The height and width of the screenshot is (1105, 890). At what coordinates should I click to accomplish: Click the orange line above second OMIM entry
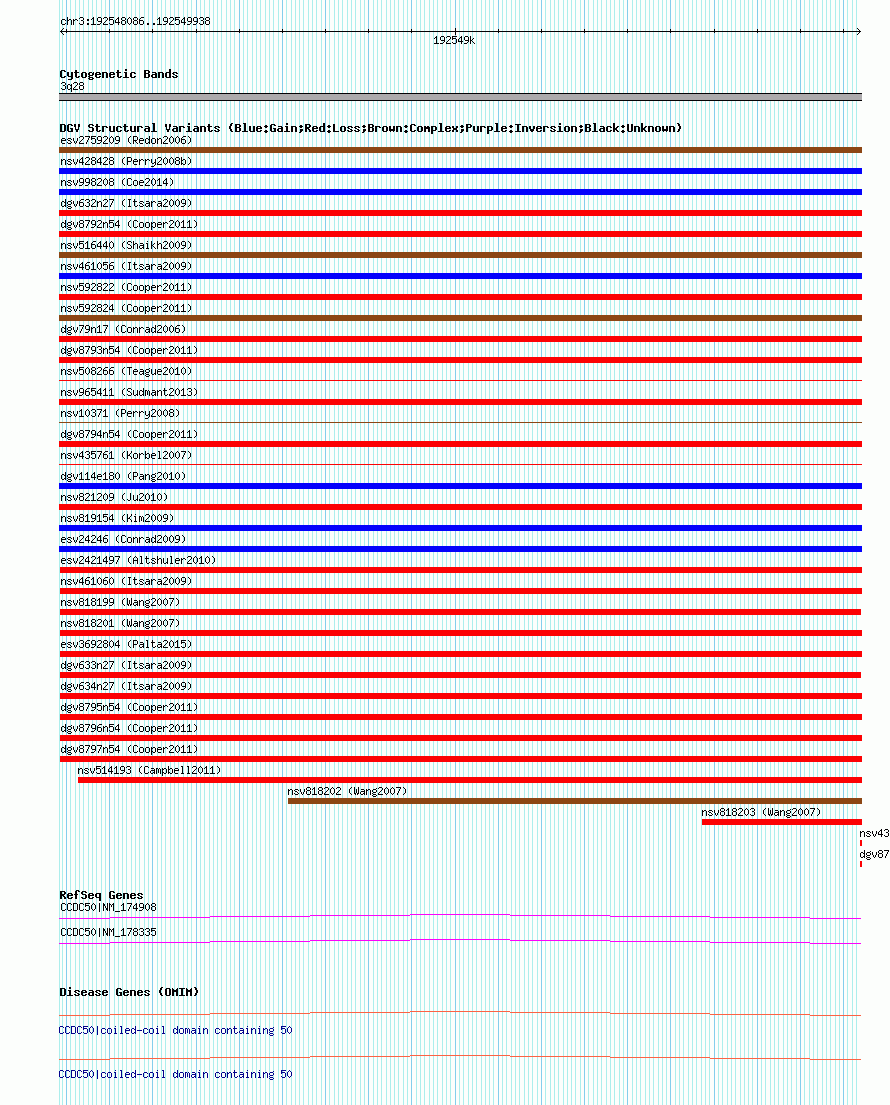pos(461,1058)
